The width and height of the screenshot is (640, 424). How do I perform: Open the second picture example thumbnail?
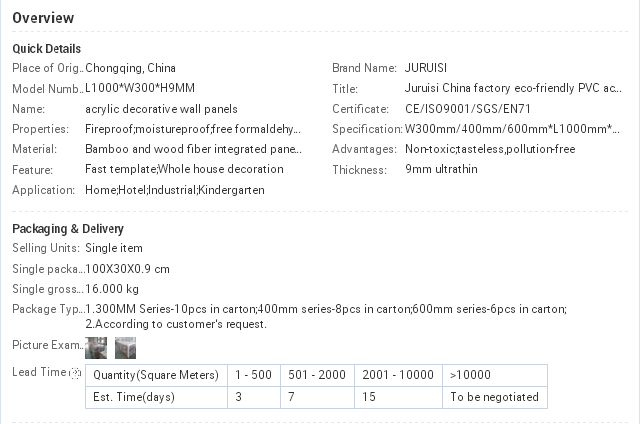(x=125, y=347)
